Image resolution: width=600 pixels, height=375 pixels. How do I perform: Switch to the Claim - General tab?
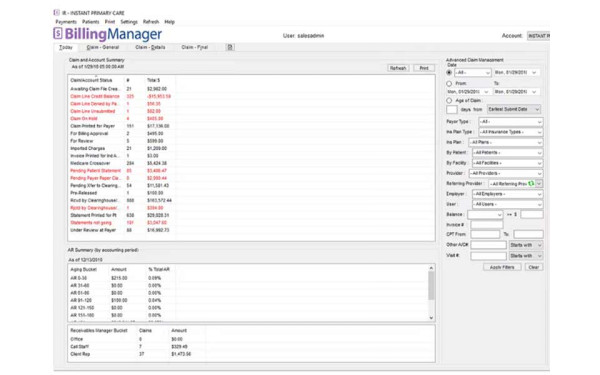103,47
